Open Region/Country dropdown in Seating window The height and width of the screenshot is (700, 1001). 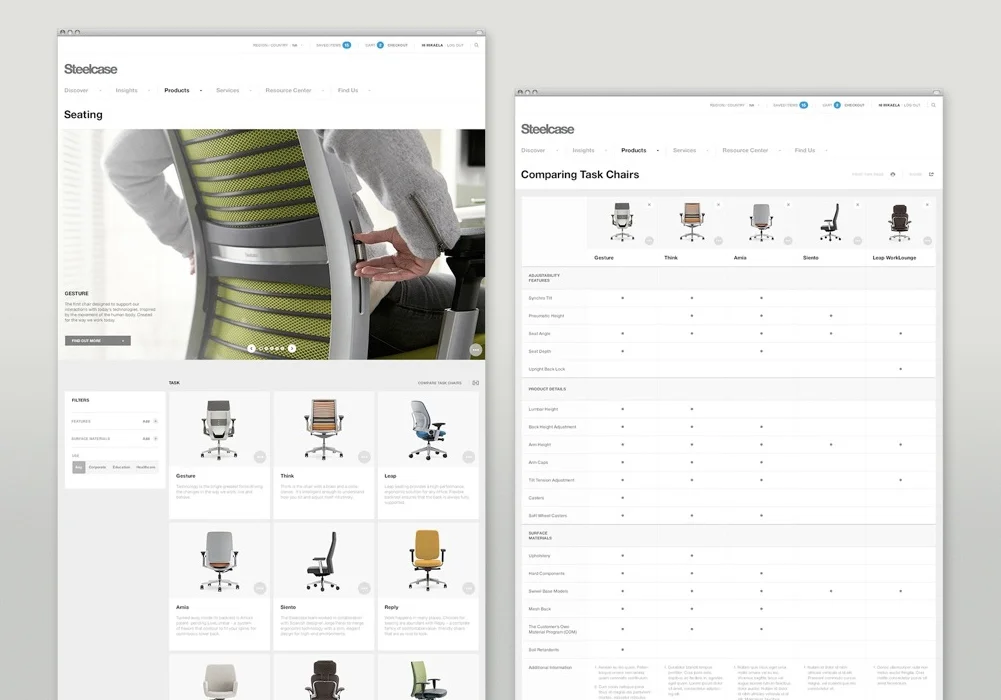coord(278,45)
